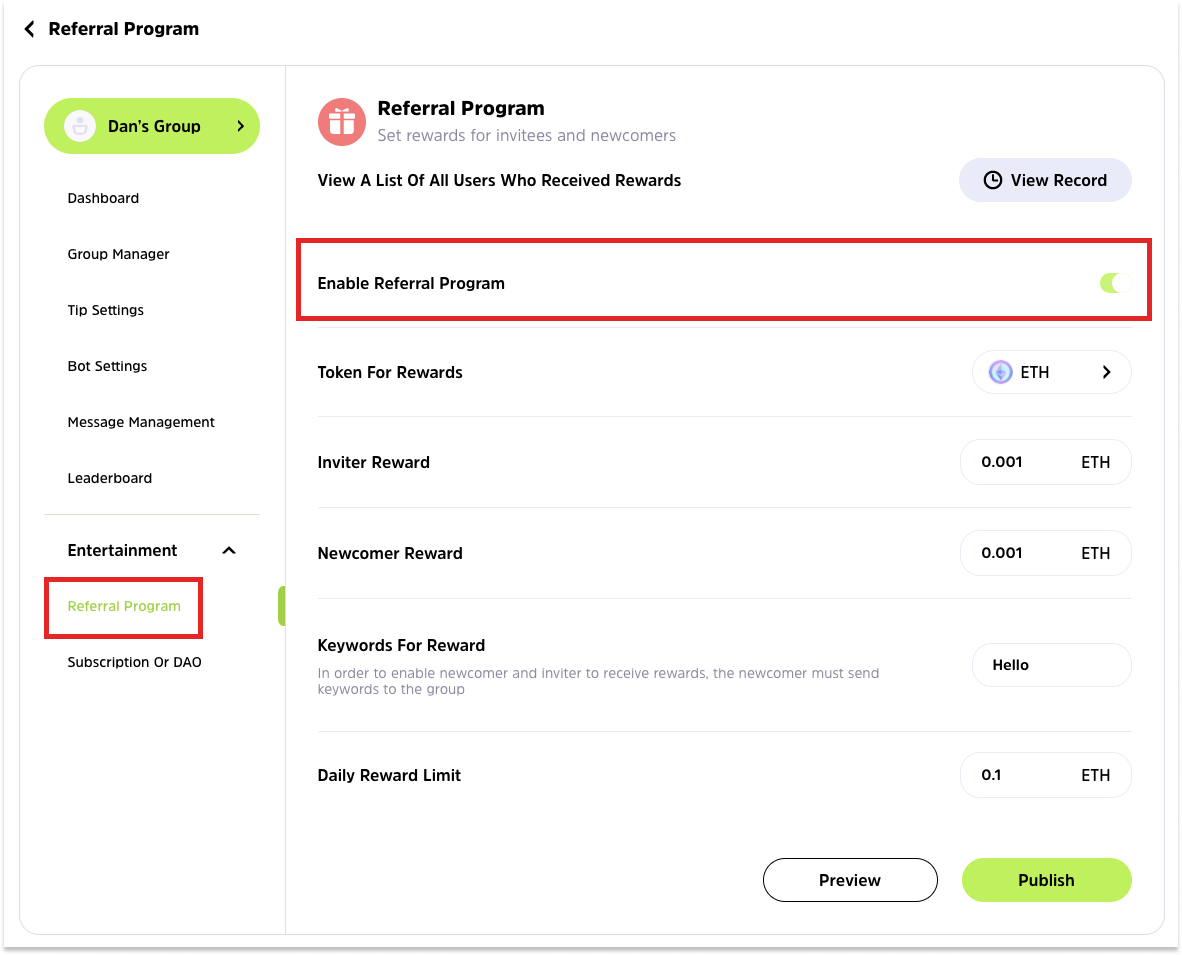
Task: Click the back arrow beside Referral Program
Action: click(29, 29)
